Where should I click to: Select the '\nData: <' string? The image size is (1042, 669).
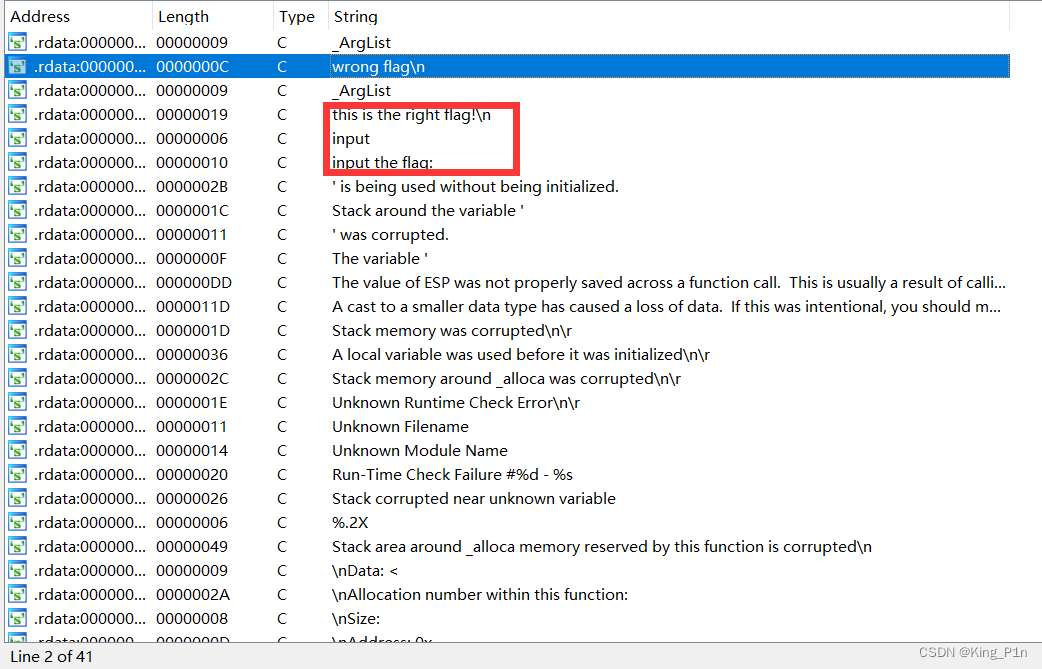coord(365,571)
